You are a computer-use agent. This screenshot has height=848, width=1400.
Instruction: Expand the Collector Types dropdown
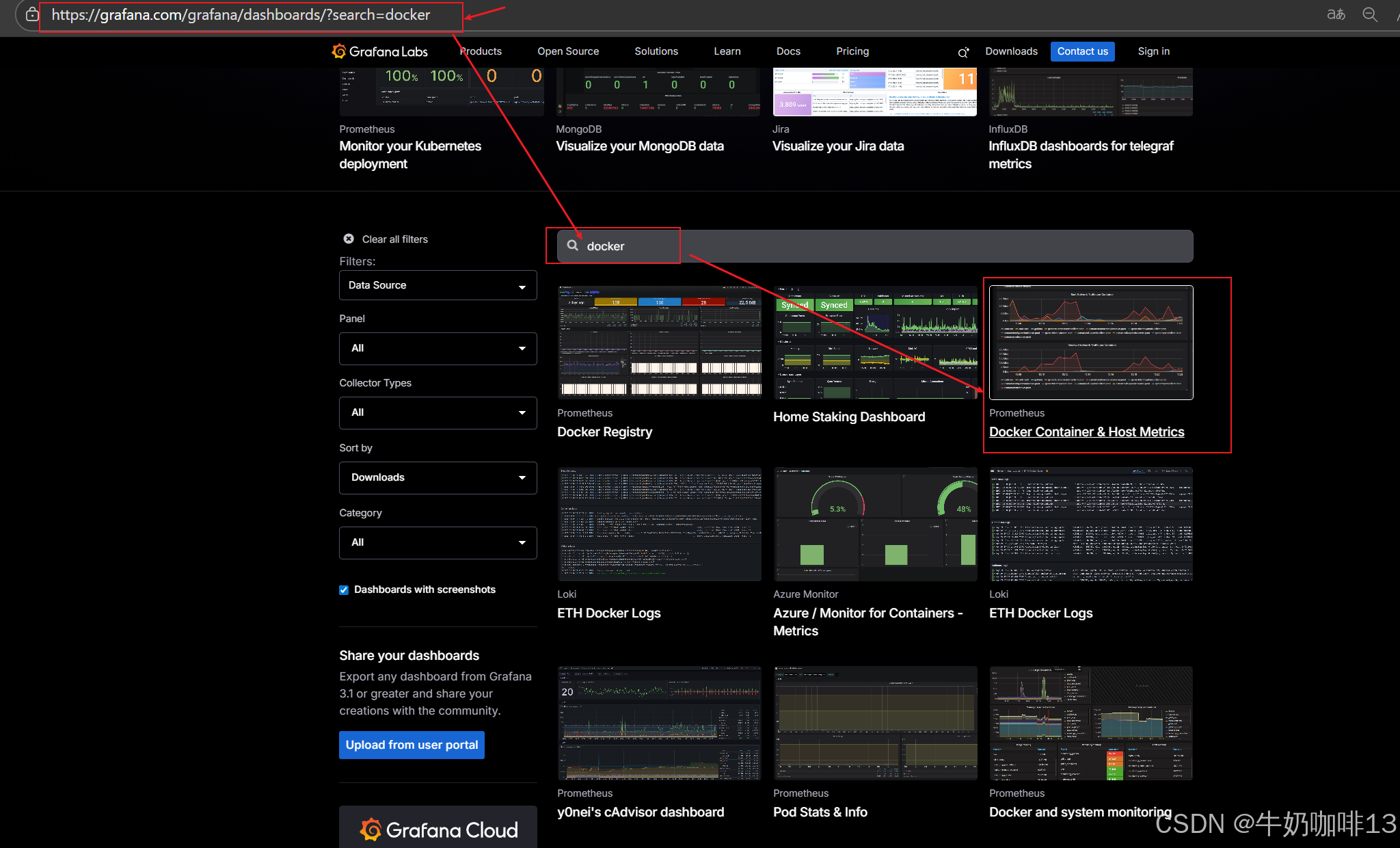pyautogui.click(x=437, y=412)
